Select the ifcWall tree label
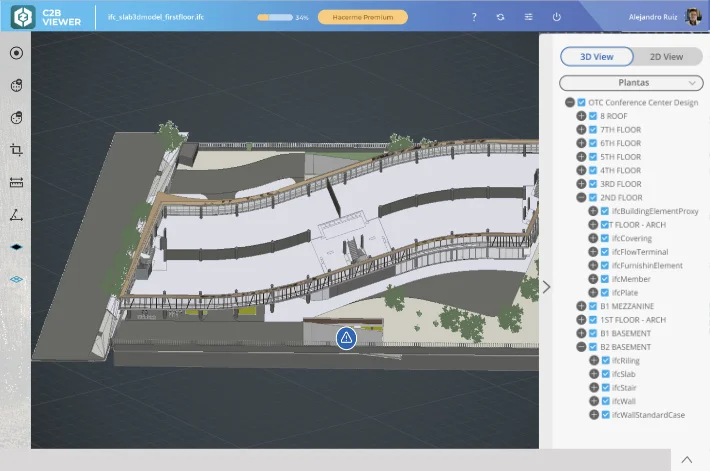The image size is (710, 471). pyautogui.click(x=624, y=401)
